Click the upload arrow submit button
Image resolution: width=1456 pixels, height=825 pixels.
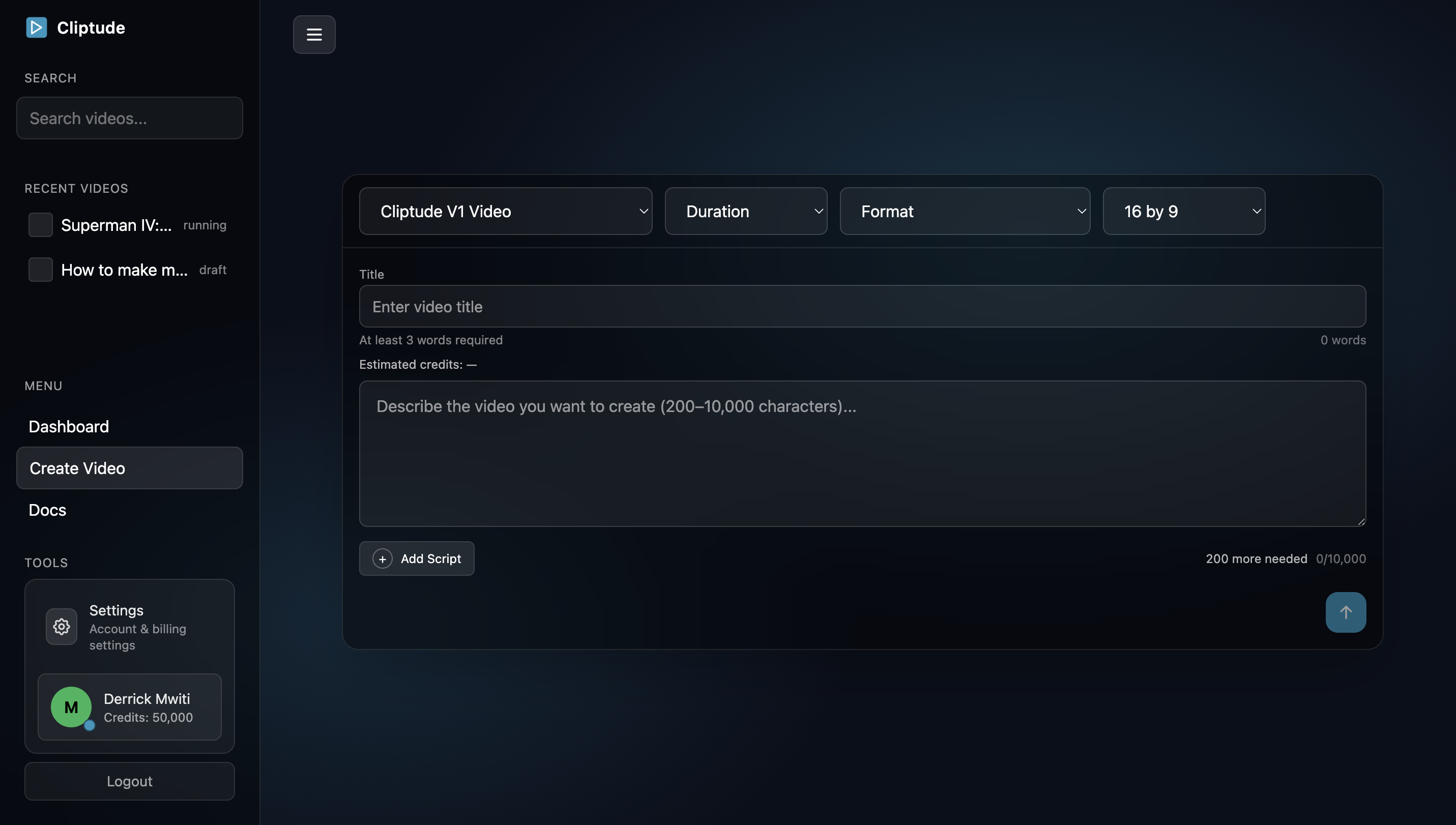tap(1346, 612)
